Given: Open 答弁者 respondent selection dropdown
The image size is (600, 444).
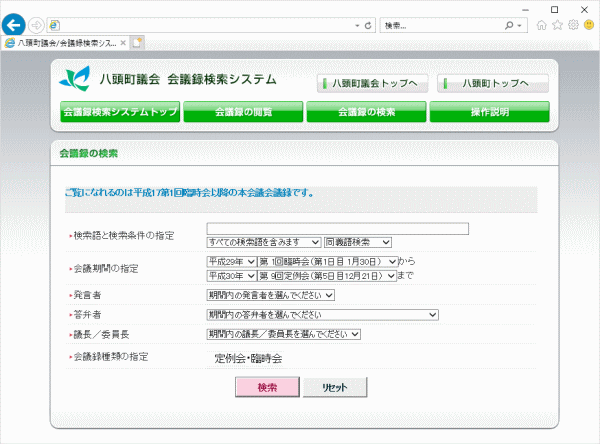Looking at the screenshot, I should (x=323, y=315).
